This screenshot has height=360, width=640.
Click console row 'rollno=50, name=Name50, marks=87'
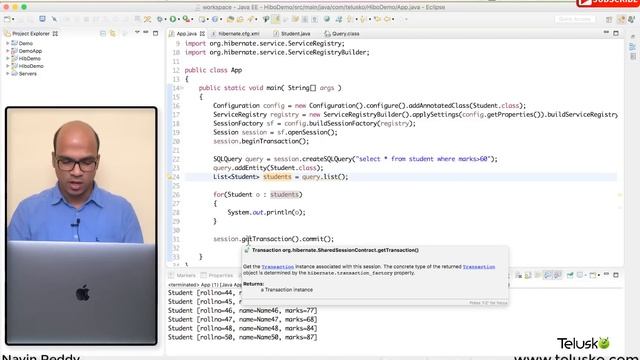click(x=242, y=338)
